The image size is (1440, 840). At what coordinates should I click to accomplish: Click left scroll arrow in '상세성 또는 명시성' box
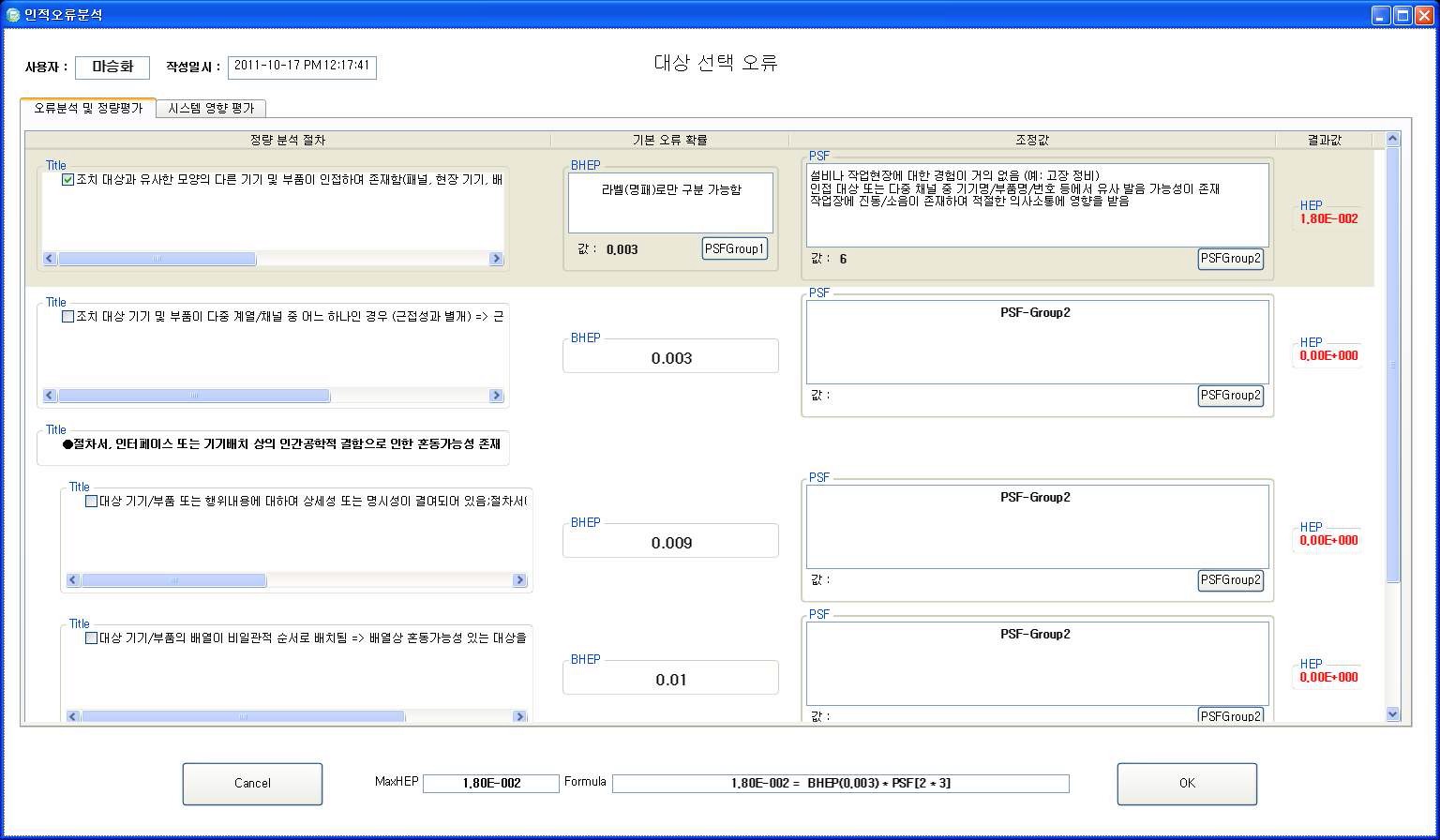pos(74,580)
